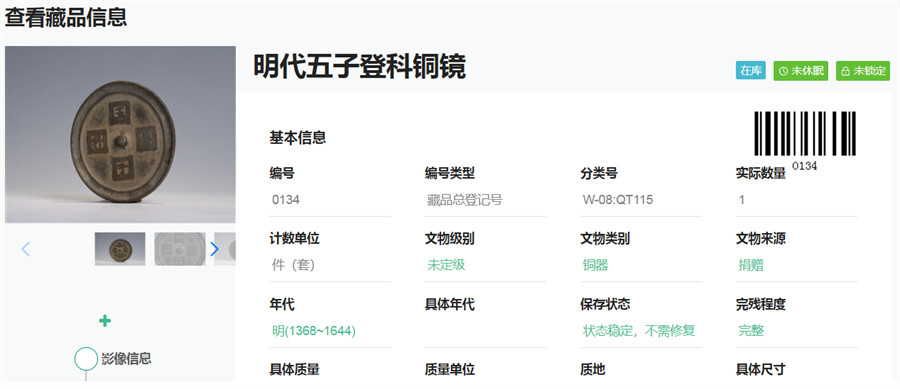
Task: Click the main bronze mirror photo
Action: (x=120, y=134)
